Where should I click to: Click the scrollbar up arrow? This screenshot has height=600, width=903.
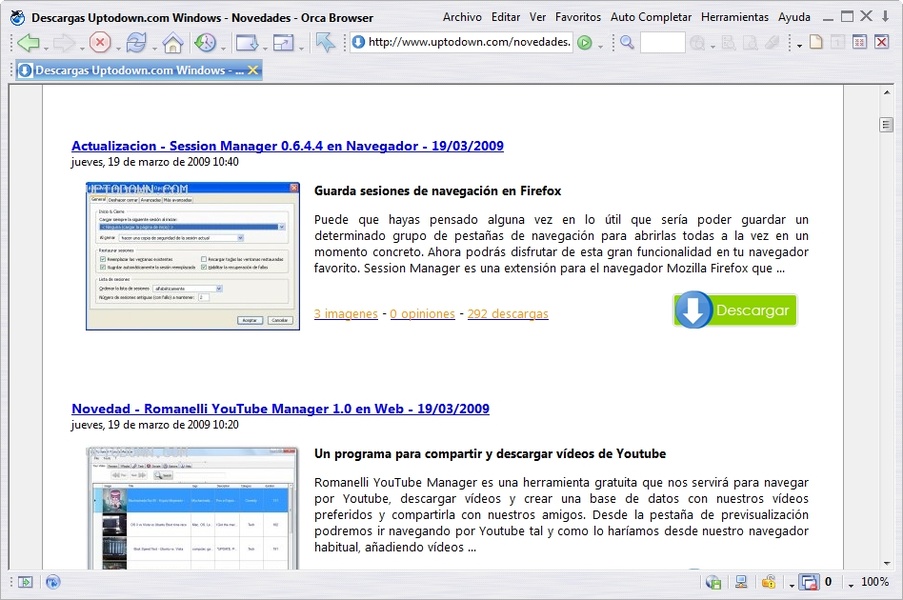point(886,92)
